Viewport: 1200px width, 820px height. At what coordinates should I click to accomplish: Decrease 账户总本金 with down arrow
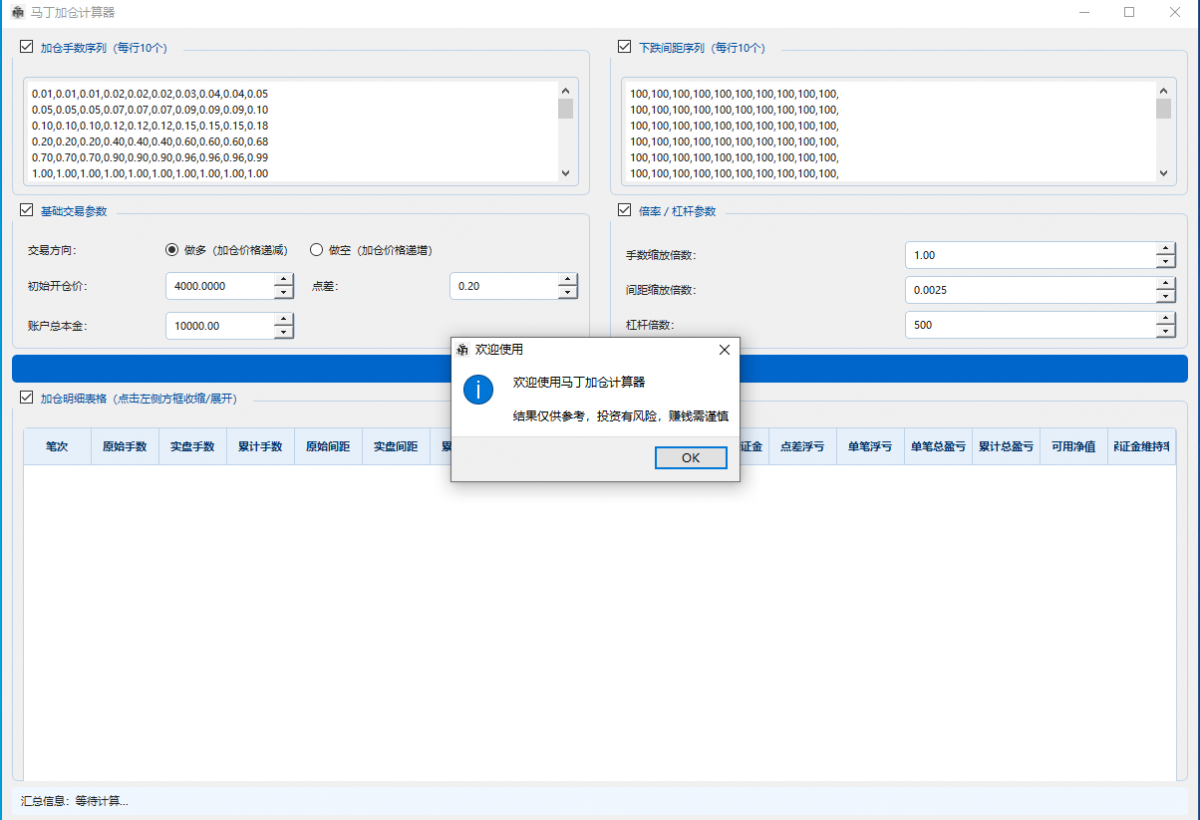coord(284,332)
